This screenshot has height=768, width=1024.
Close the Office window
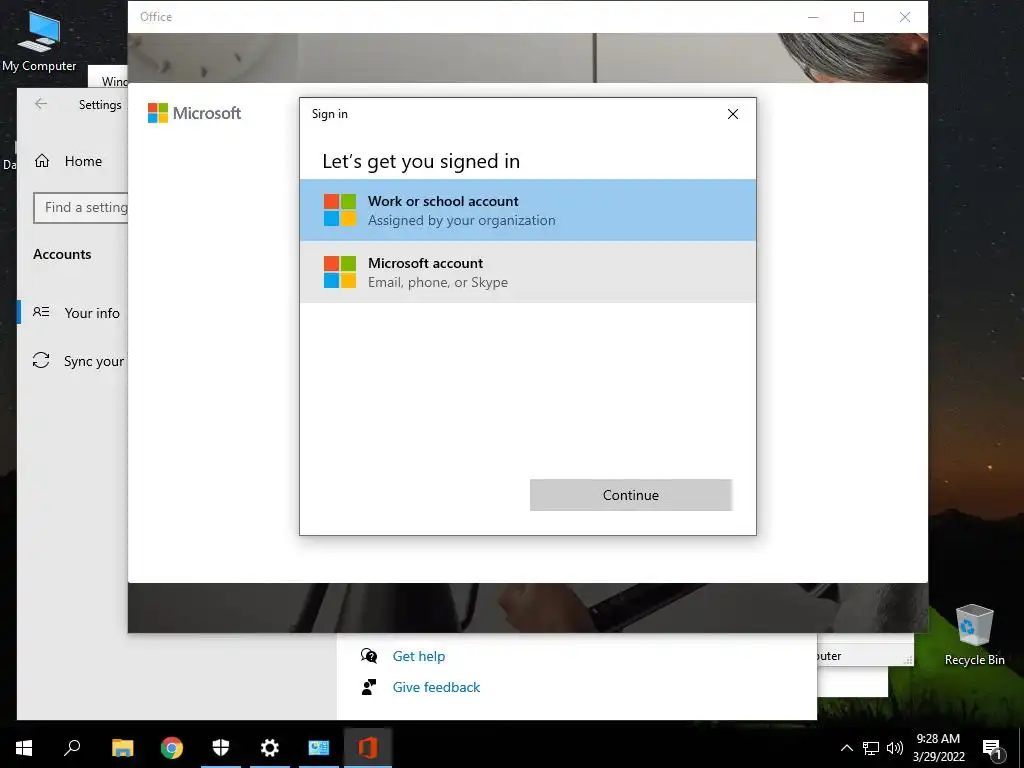(x=904, y=17)
